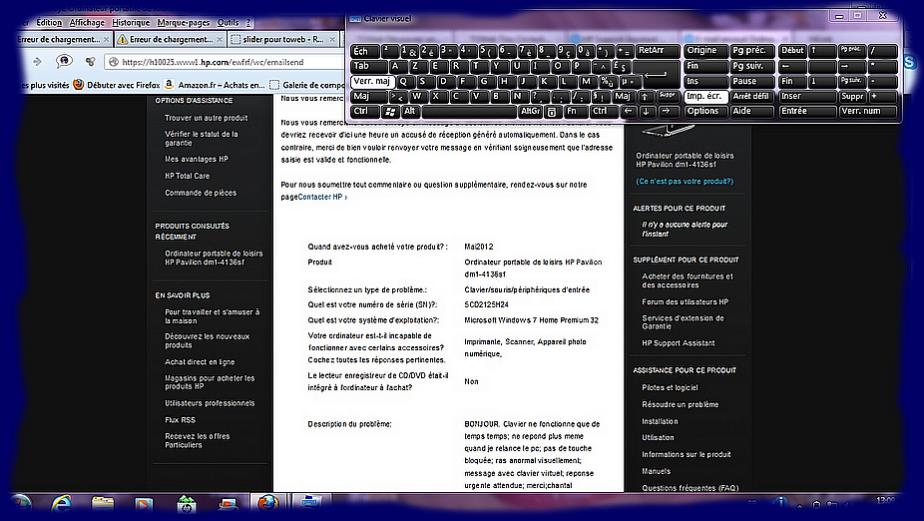The image size is (924, 521).
Task: Toggle the Verr. maj caps lock key
Action: [372, 81]
